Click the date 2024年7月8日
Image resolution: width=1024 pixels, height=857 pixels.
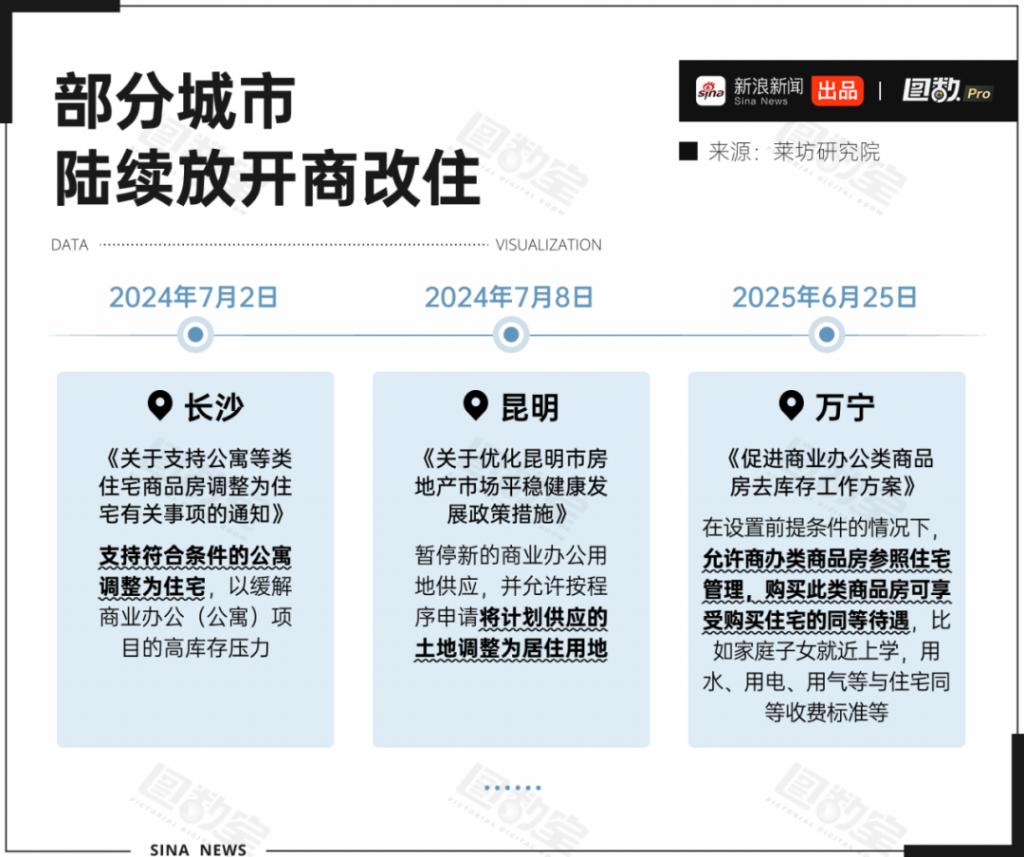(509, 297)
